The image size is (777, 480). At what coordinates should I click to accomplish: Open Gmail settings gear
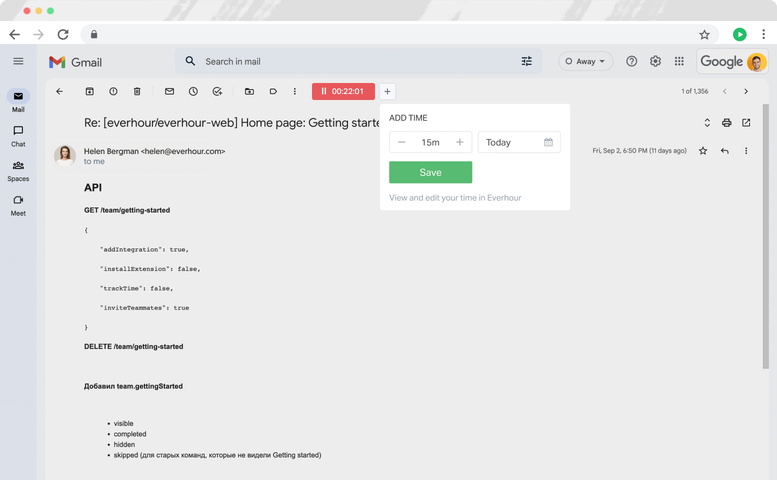coord(655,61)
